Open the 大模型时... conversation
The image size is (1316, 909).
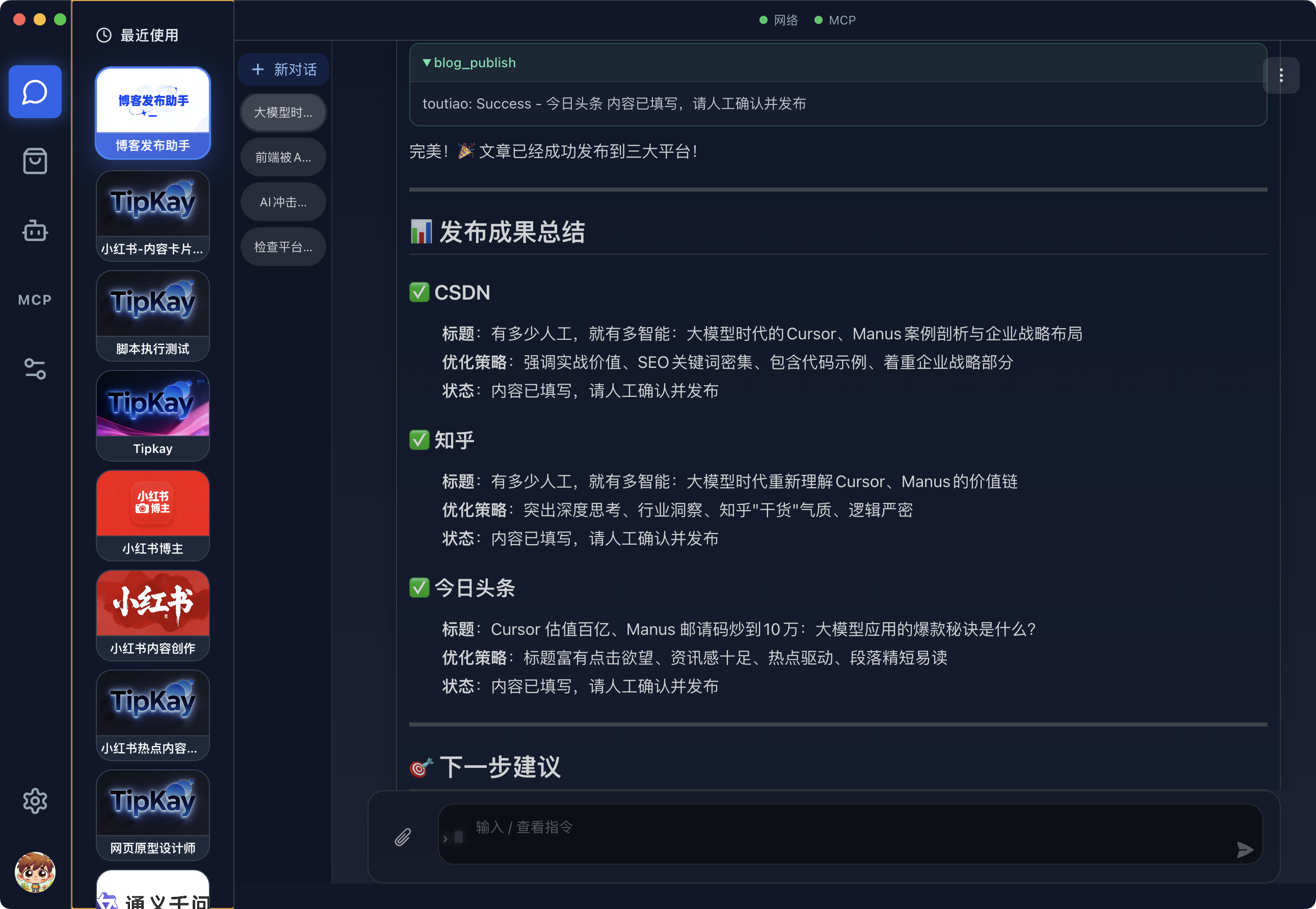click(283, 112)
